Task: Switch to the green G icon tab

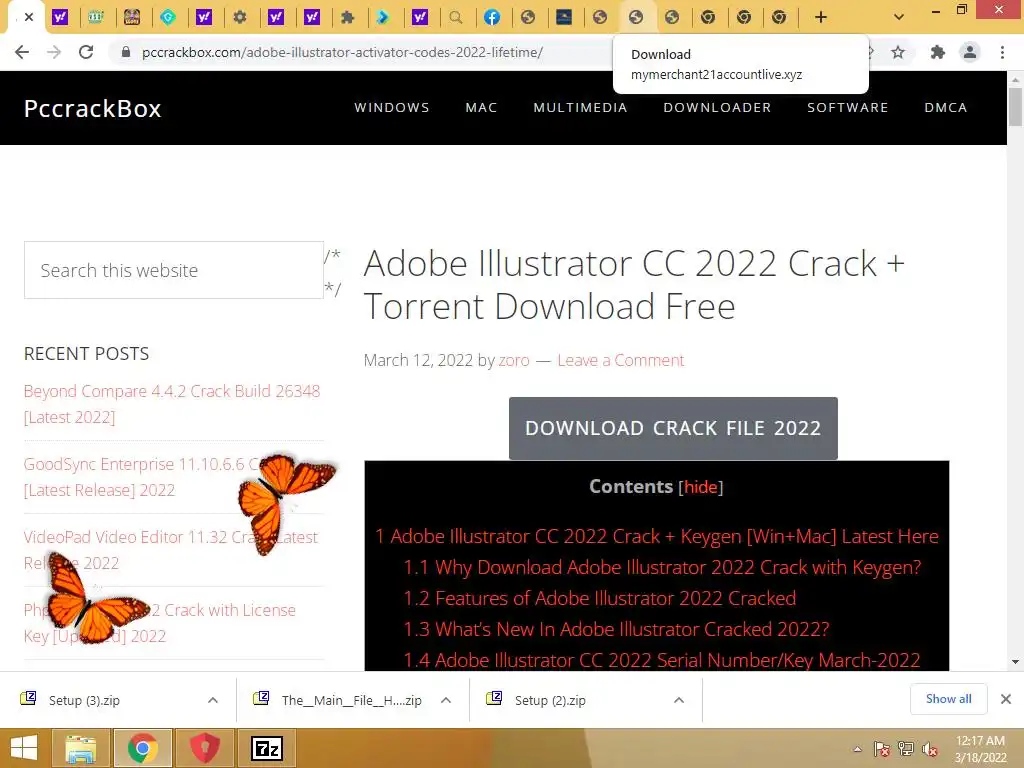Action: point(168,17)
